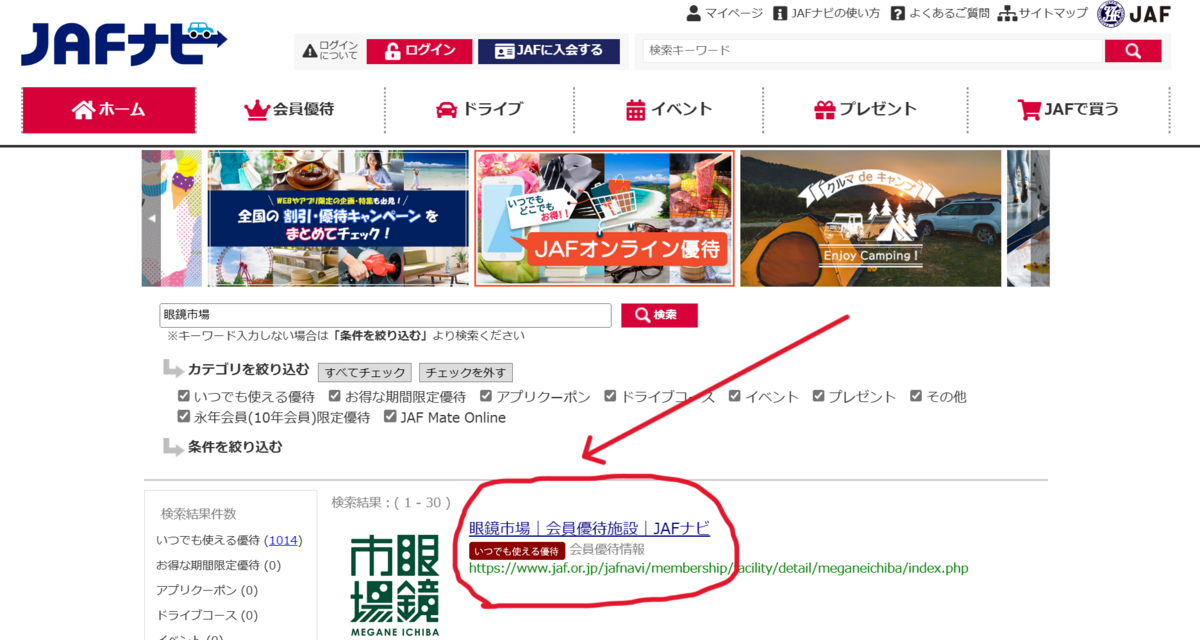Disable the JAF Mate Online checkbox
The width and height of the screenshot is (1200, 640).
pyautogui.click(x=390, y=417)
